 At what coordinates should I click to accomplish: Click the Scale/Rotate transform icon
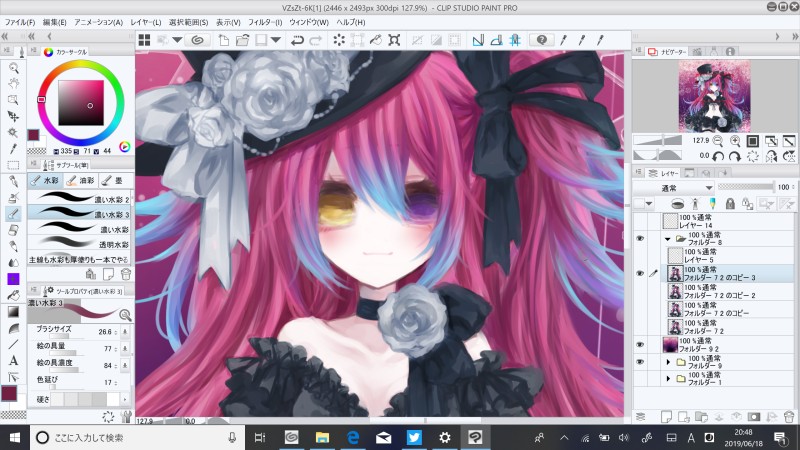click(x=394, y=40)
